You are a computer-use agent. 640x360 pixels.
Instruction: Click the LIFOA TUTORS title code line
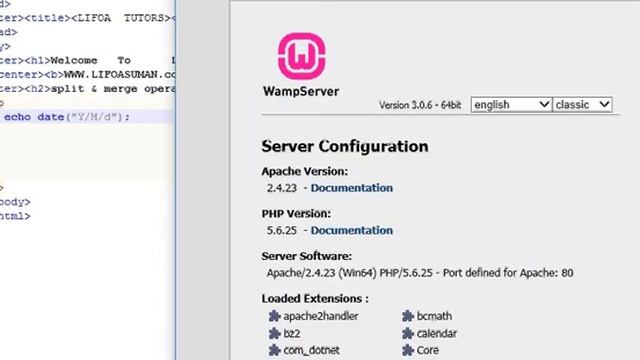coord(87,18)
